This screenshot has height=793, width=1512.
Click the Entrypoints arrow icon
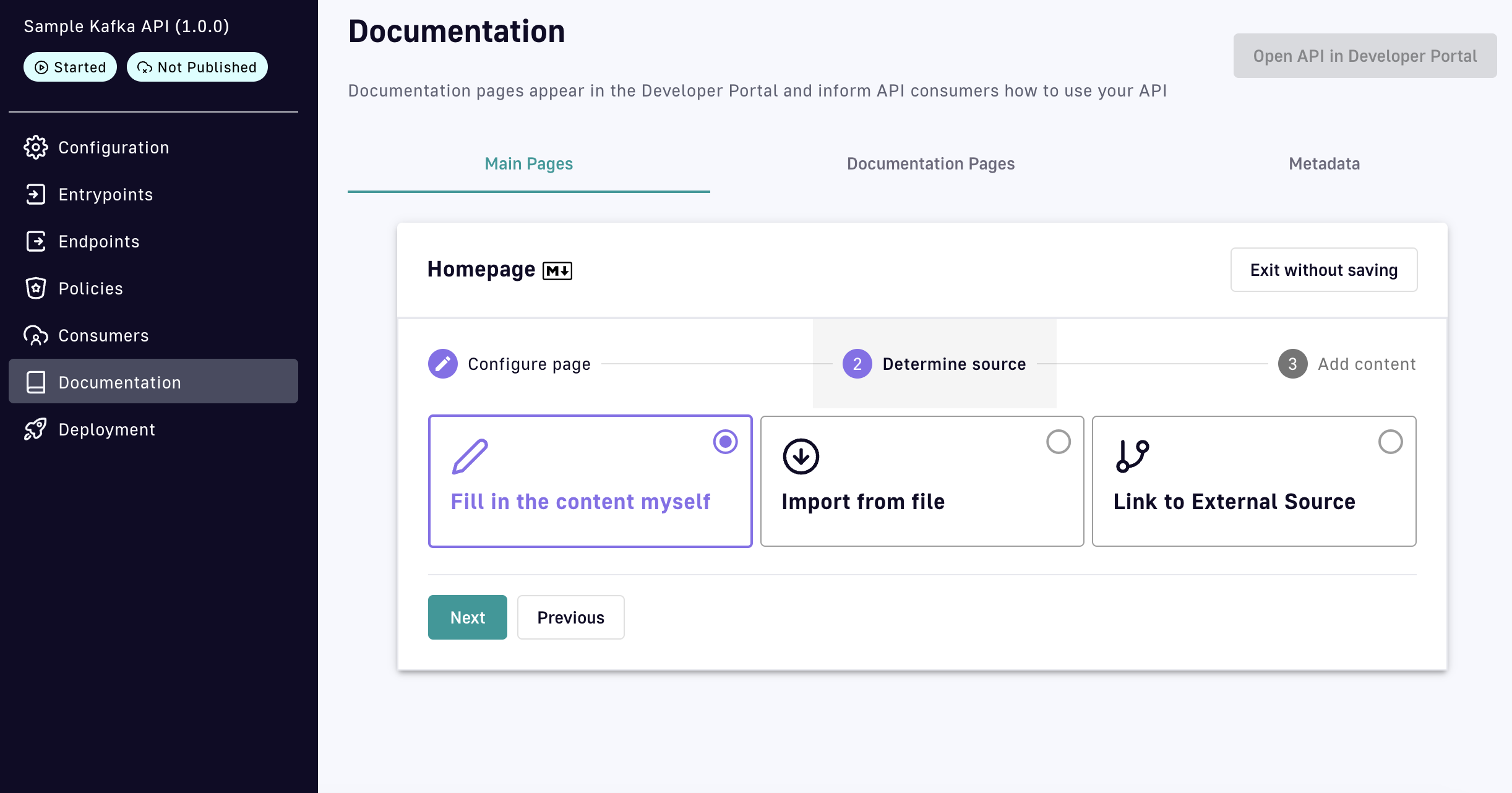coord(35,194)
